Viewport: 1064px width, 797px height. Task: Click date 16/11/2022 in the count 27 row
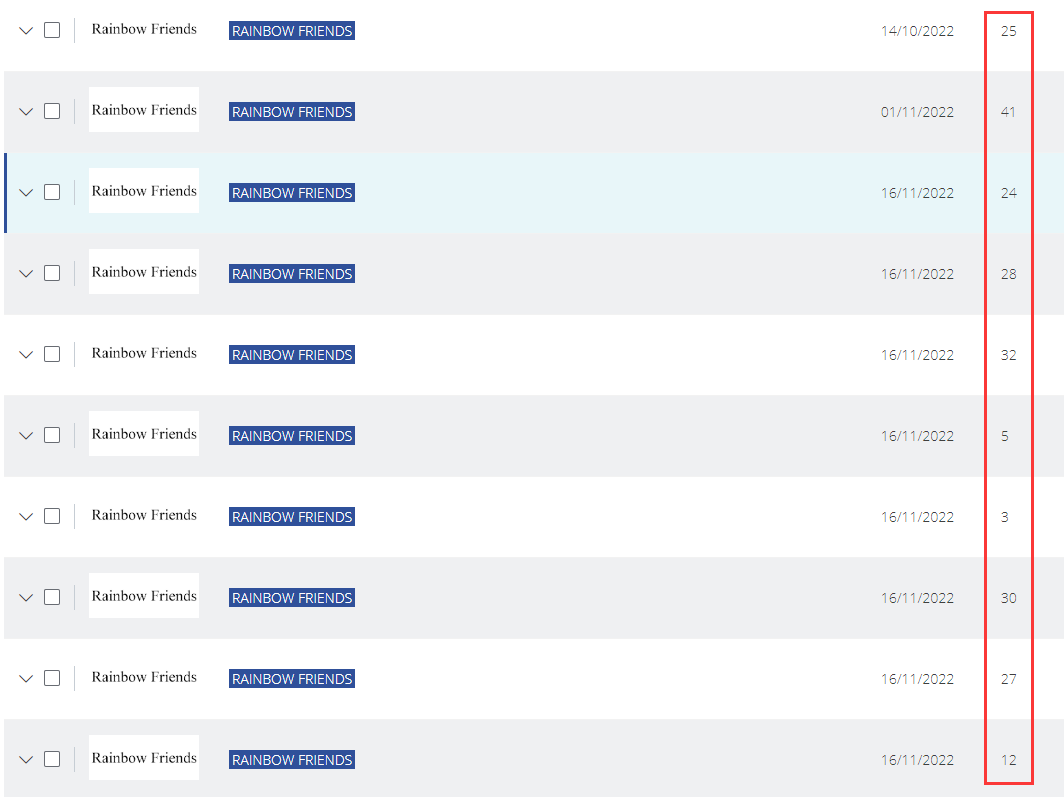tap(917, 679)
